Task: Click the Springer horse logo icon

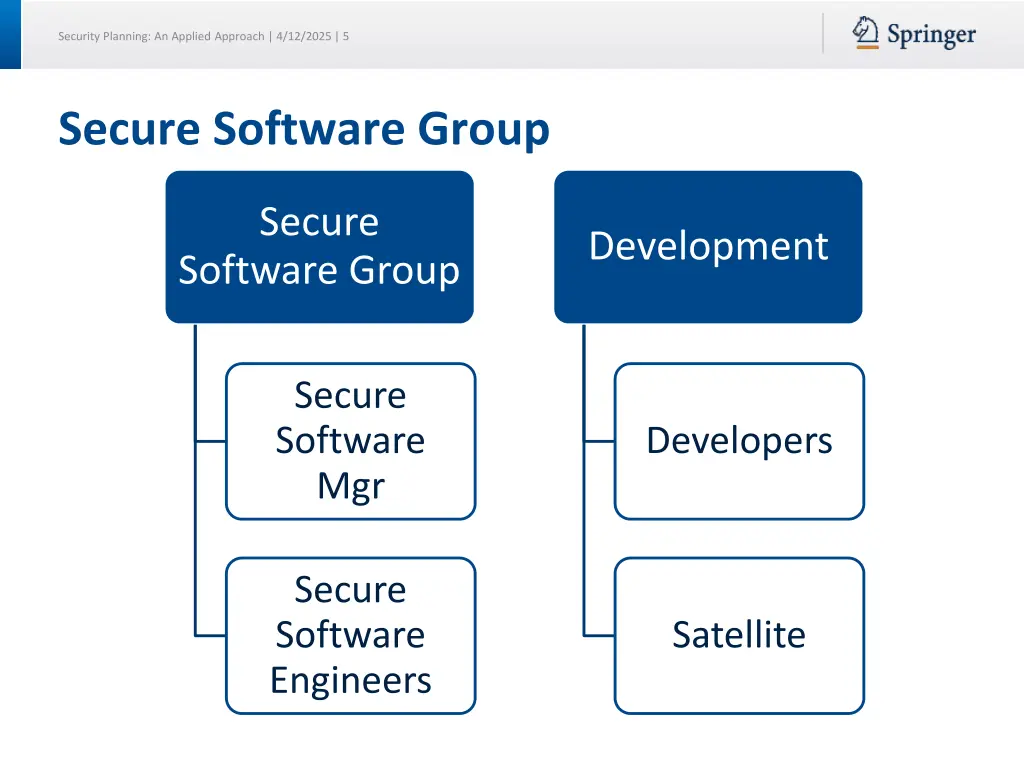Action: coord(865,33)
